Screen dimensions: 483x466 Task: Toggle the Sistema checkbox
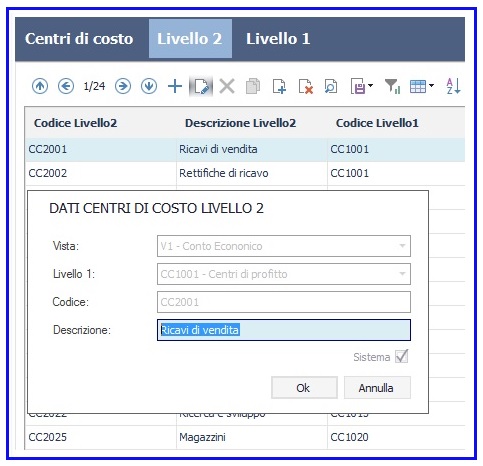pos(402,357)
